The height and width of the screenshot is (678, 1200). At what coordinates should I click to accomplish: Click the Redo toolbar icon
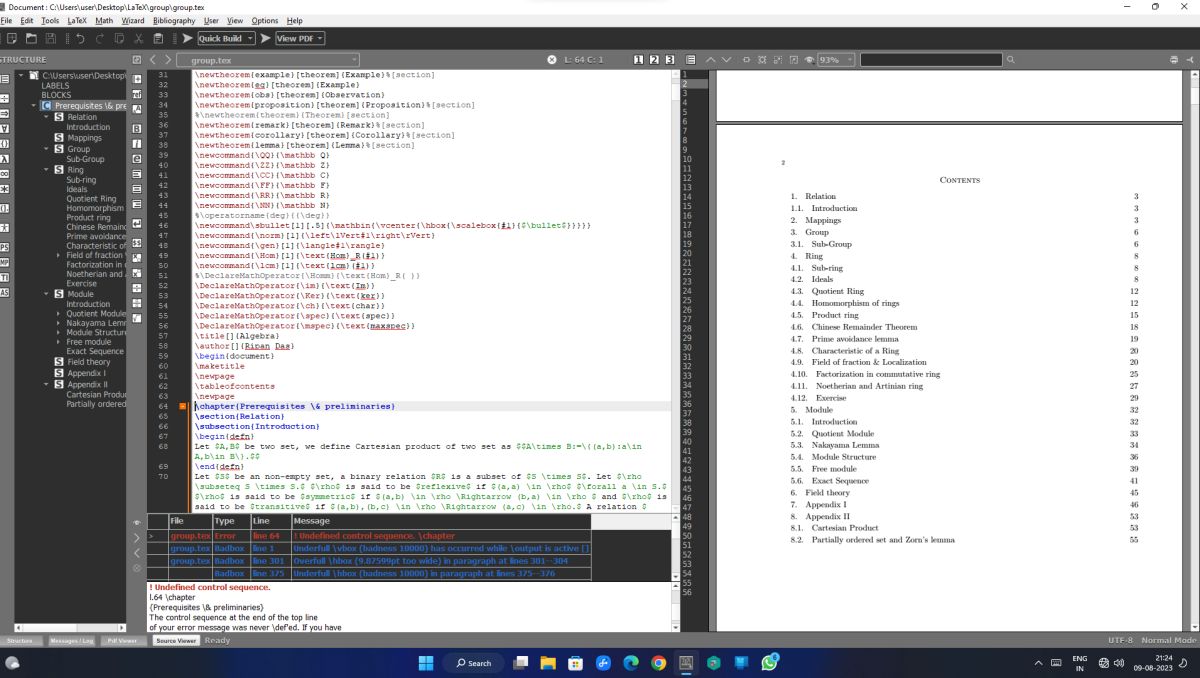[x=100, y=38]
